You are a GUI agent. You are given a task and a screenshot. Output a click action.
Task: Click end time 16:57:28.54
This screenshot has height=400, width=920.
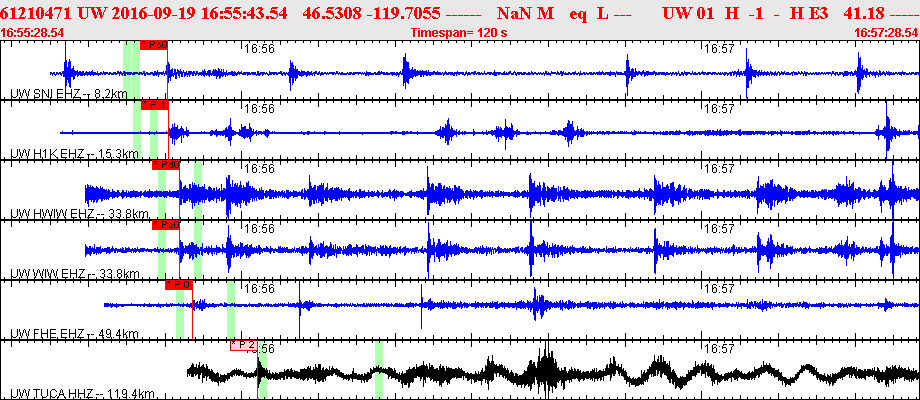pyautogui.click(x=887, y=33)
